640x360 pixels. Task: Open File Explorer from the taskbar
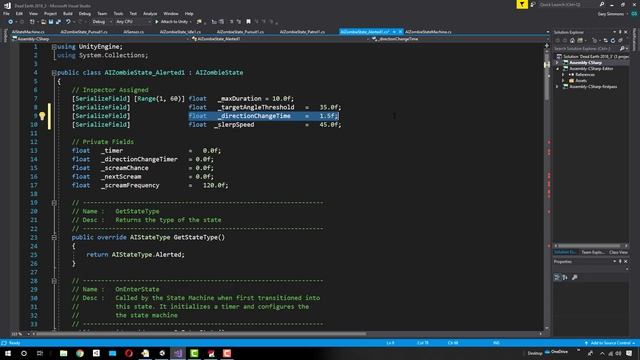63,353
